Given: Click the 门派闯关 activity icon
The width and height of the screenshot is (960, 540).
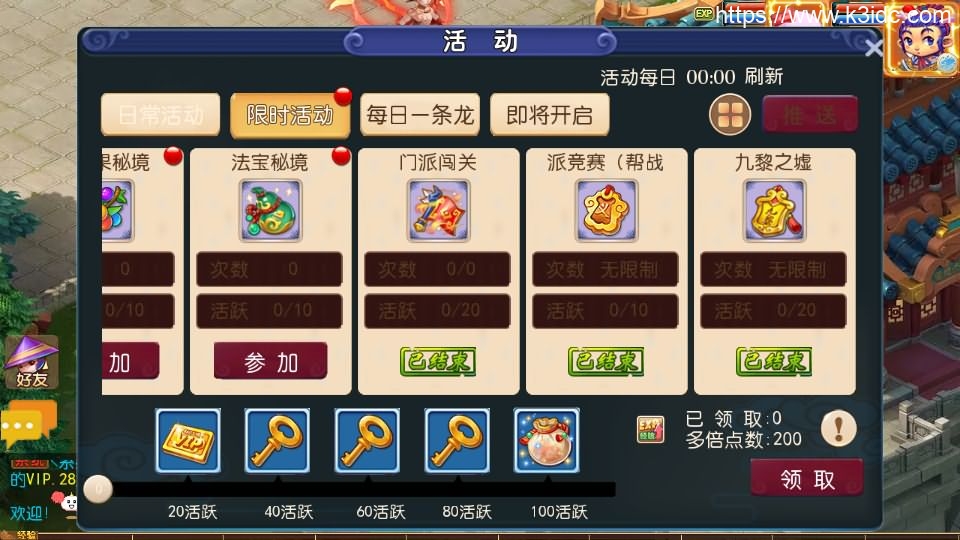Looking at the screenshot, I should pyautogui.click(x=438, y=211).
